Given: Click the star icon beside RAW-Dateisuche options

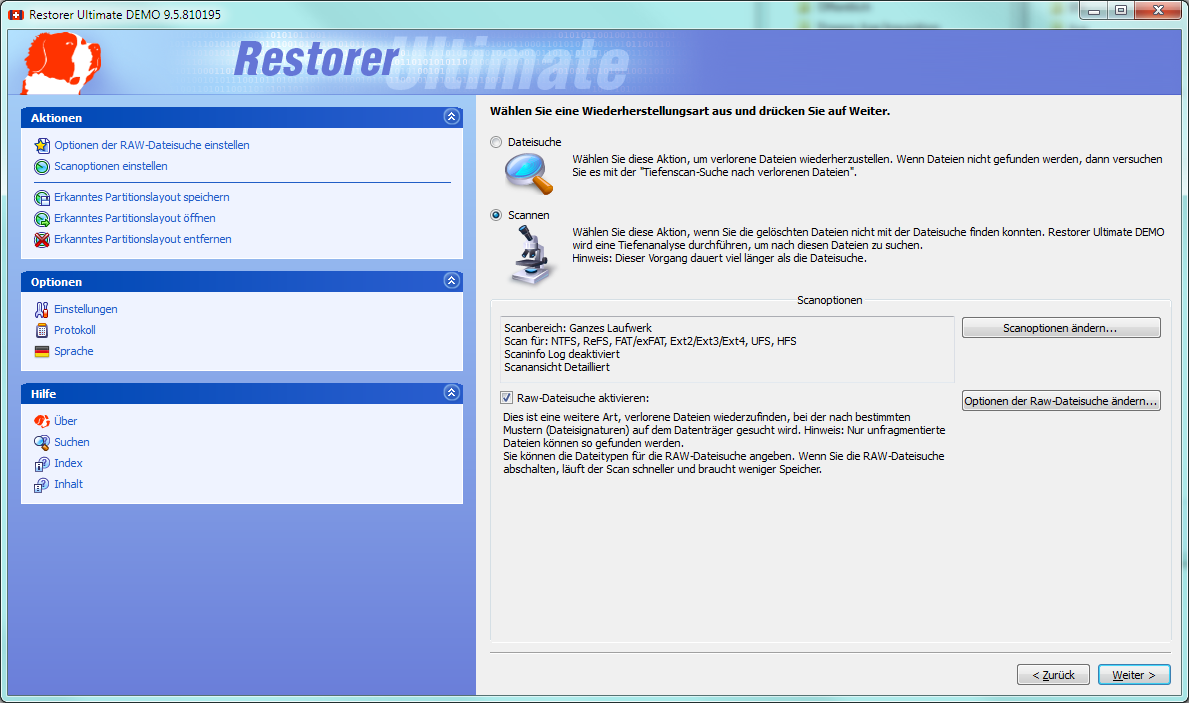Looking at the screenshot, I should pyautogui.click(x=42, y=145).
